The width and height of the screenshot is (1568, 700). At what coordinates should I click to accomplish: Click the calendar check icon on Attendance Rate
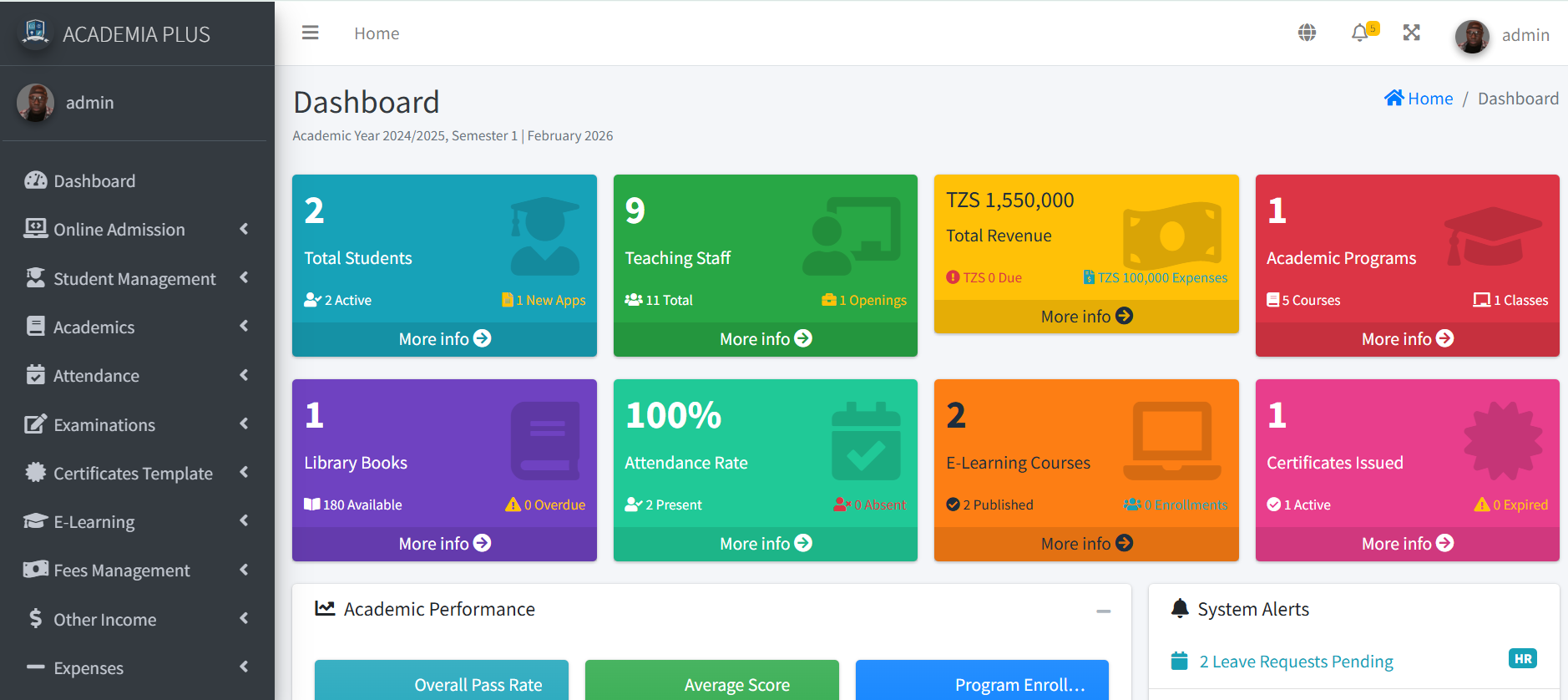click(866, 441)
